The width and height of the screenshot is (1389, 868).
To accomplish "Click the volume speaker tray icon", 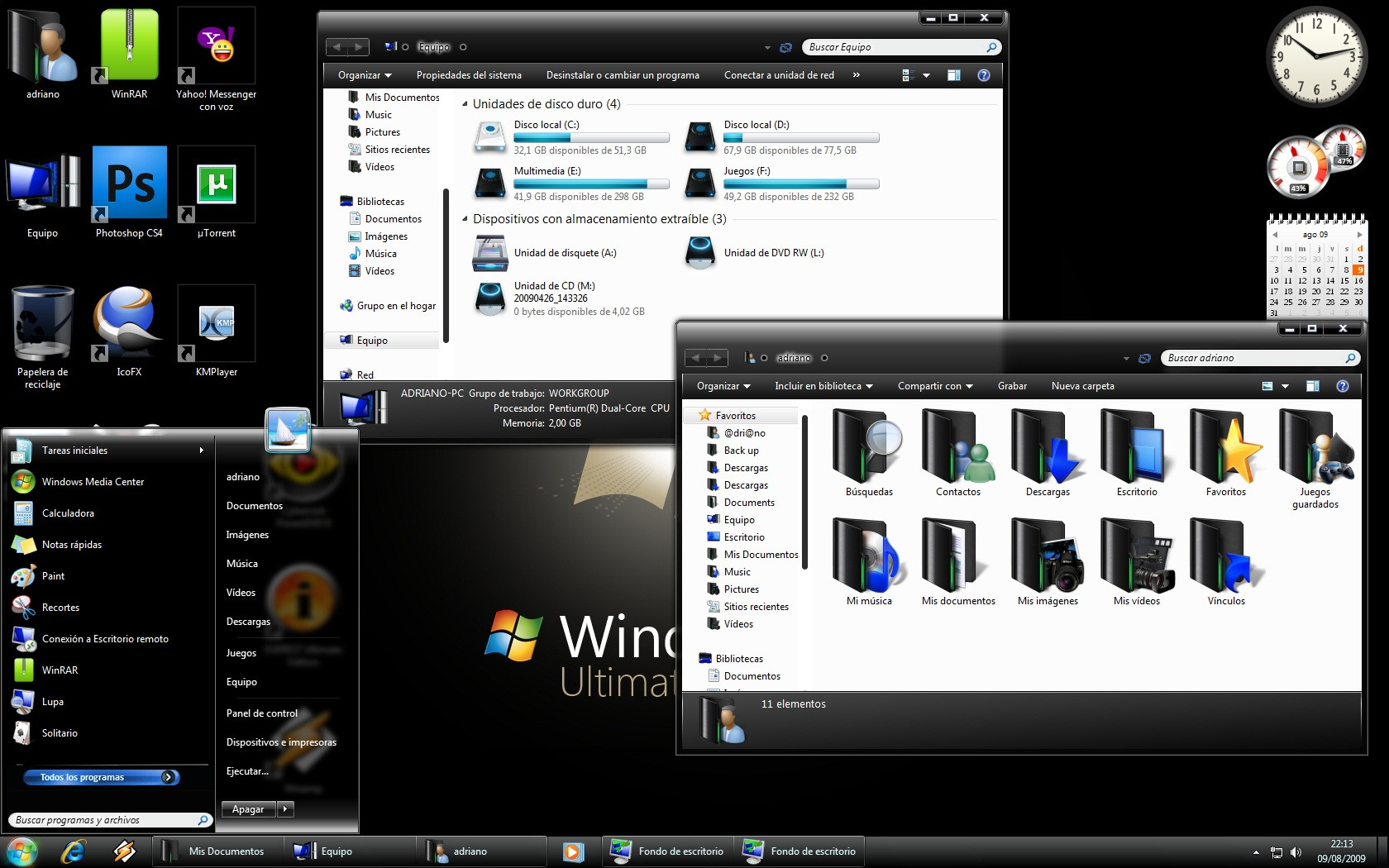I will pyautogui.click(x=1296, y=852).
